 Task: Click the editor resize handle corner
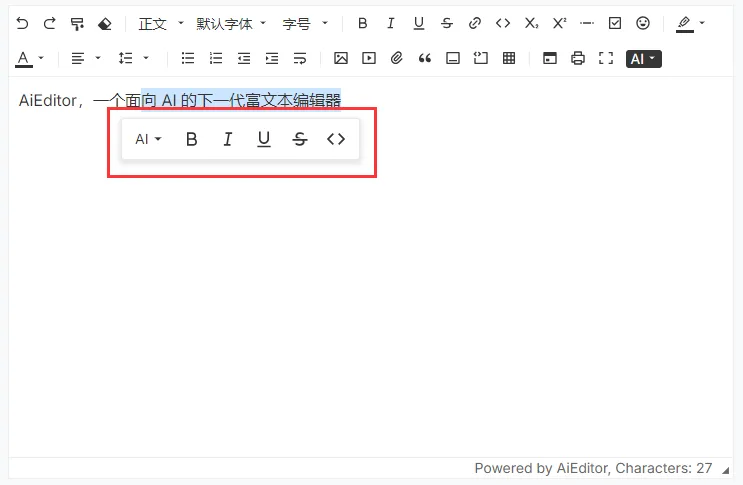pyautogui.click(x=725, y=470)
